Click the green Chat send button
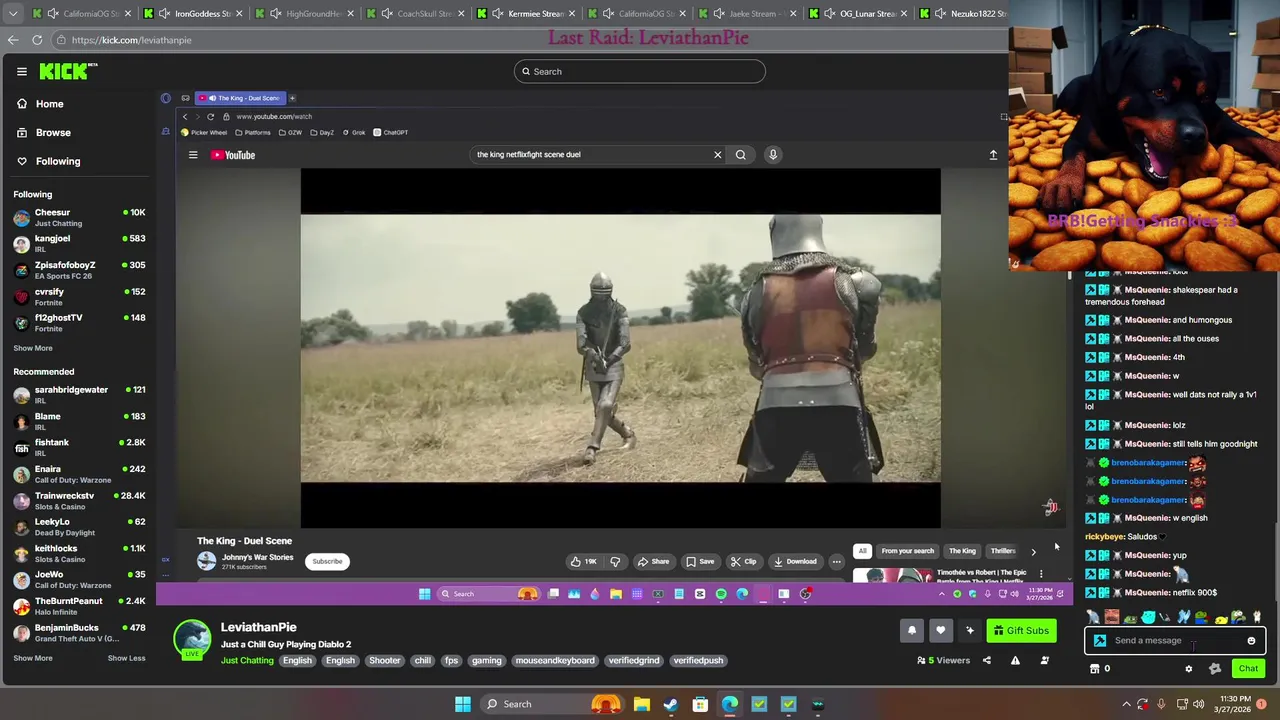This screenshot has height=720, width=1280. point(1248,669)
